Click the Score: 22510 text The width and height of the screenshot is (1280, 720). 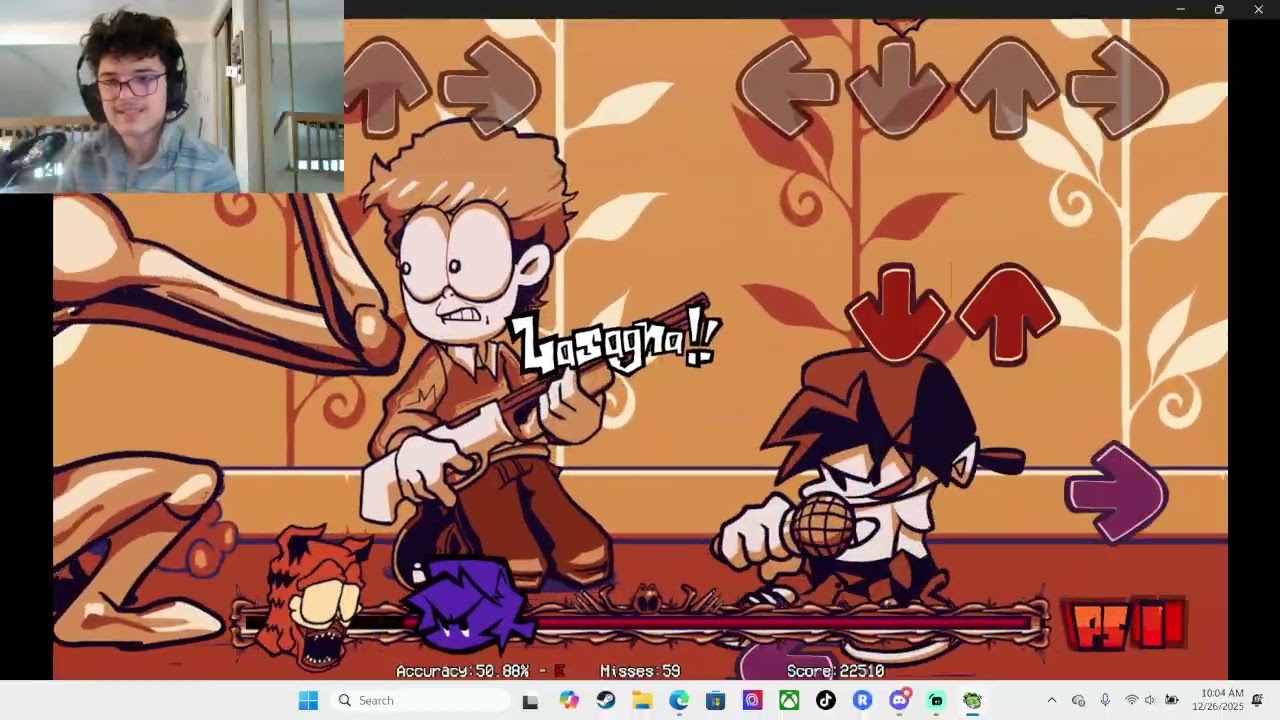835,671
